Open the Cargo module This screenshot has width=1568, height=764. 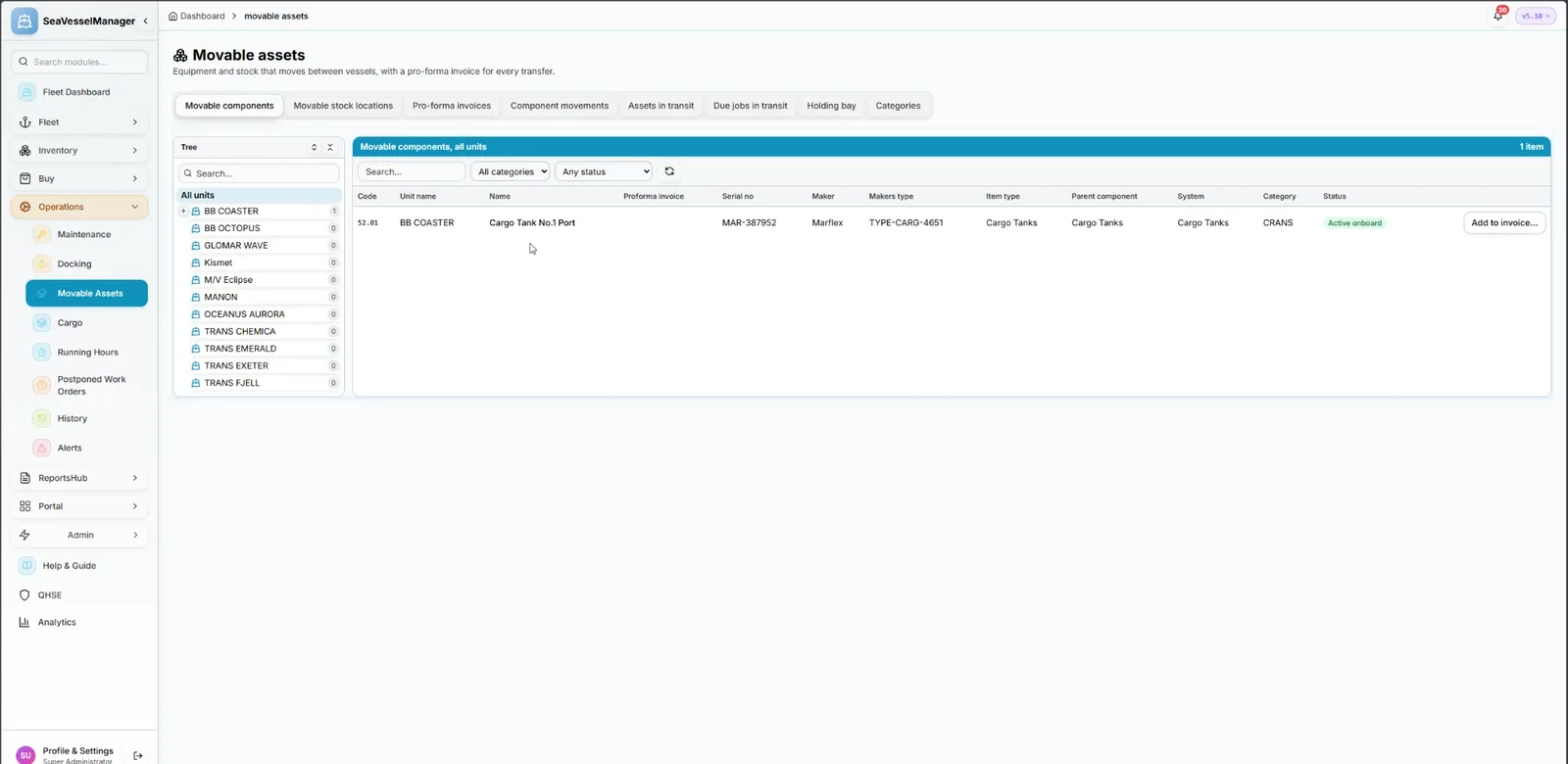click(x=86, y=323)
